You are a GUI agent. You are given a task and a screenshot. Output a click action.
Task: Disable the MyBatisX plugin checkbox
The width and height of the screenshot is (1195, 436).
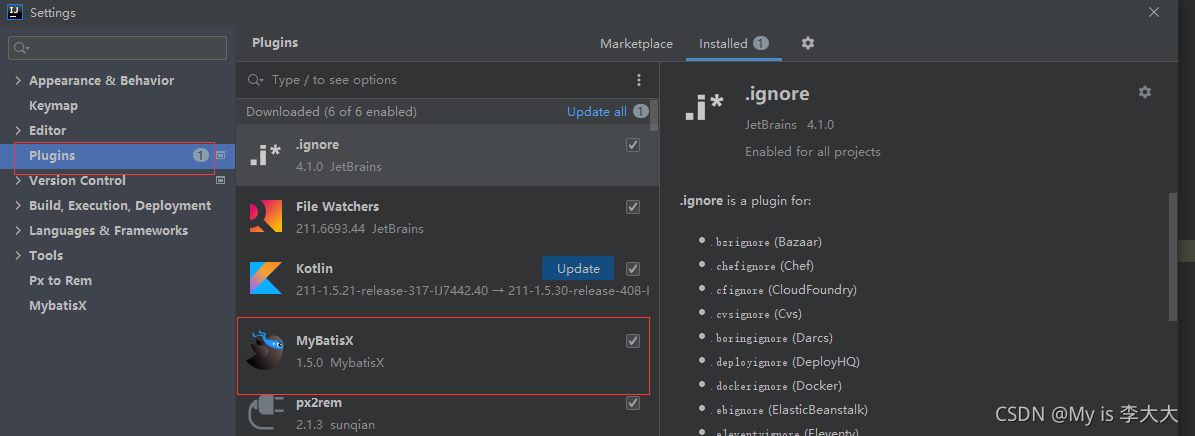pyautogui.click(x=633, y=341)
